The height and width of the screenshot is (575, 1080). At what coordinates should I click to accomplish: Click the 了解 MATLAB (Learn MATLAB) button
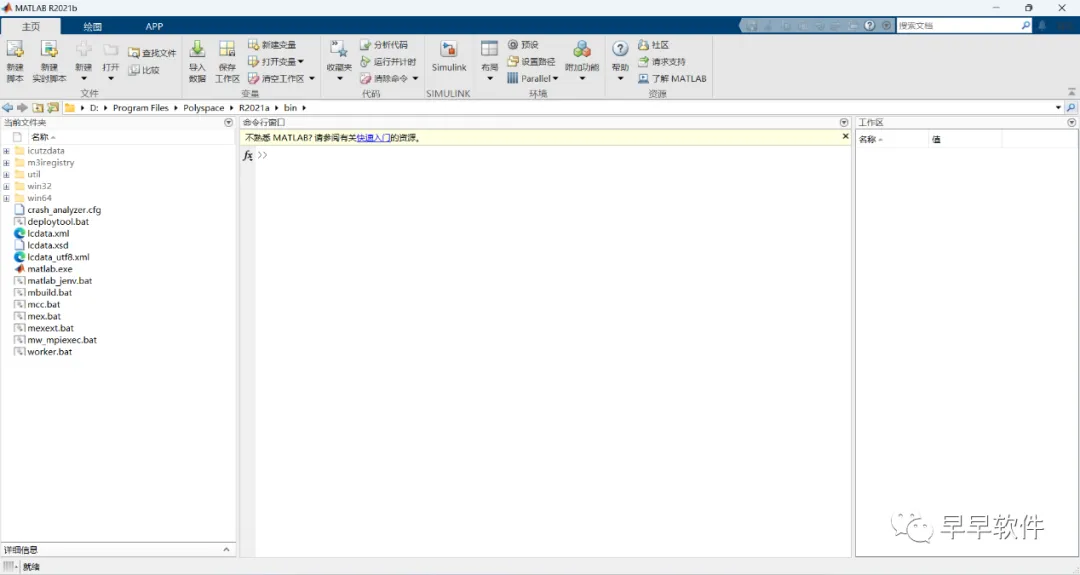[672, 79]
